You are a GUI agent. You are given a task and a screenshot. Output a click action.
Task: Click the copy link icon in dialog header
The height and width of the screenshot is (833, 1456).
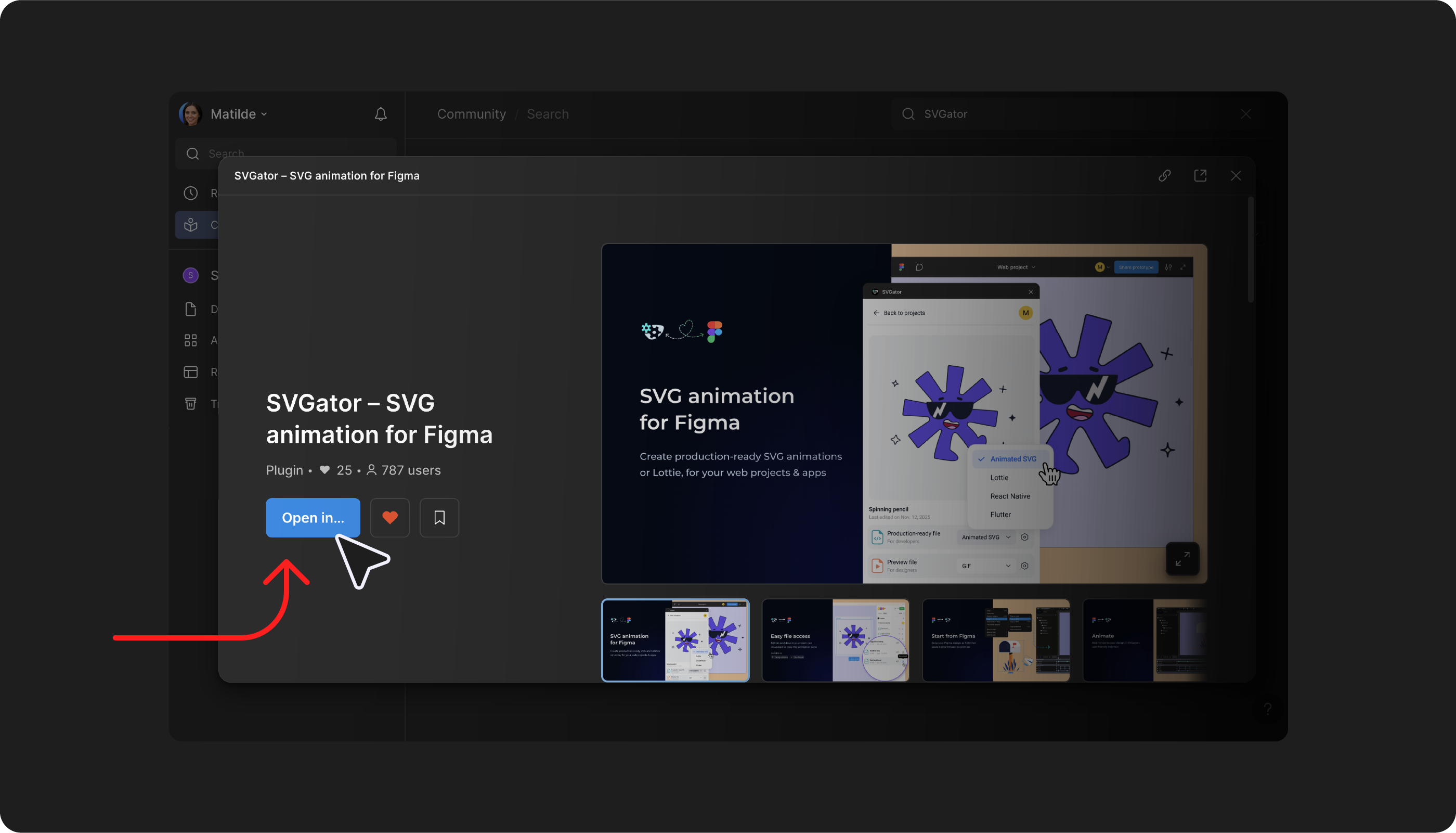coord(1164,176)
